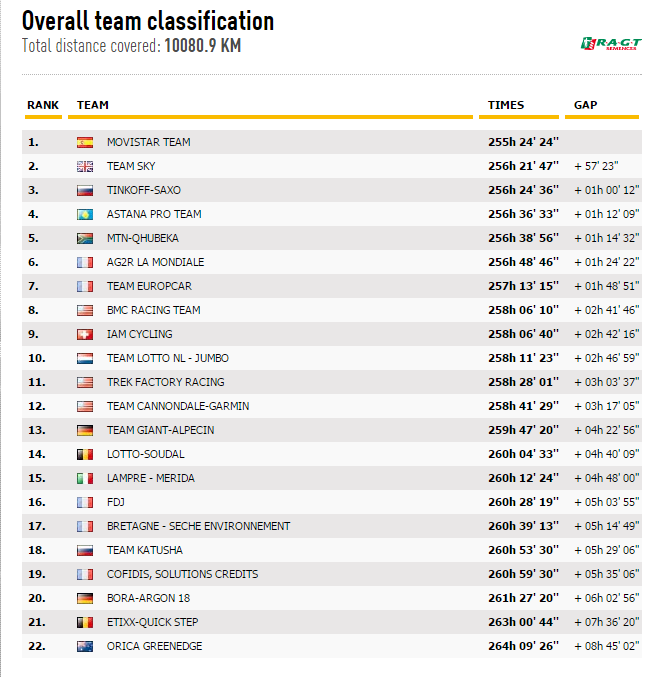Viewport: 661px width, 677px height.
Task: Click the British flag beside Team Sky
Action: (x=85, y=166)
